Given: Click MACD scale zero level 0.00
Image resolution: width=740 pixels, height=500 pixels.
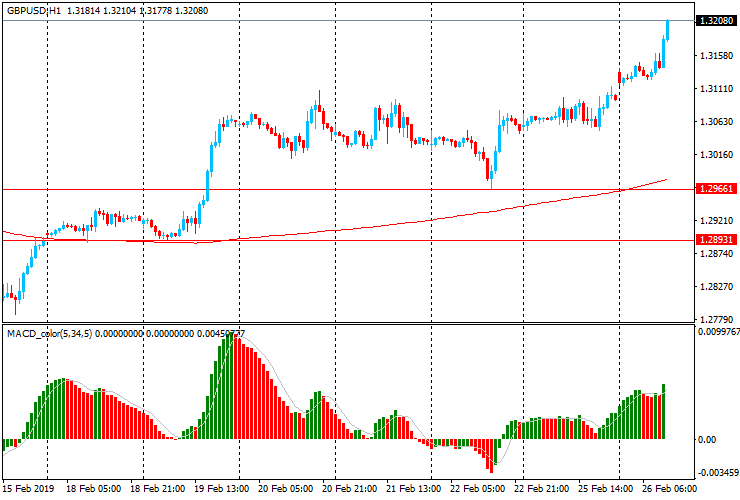Looking at the screenshot, I should tap(706, 440).
